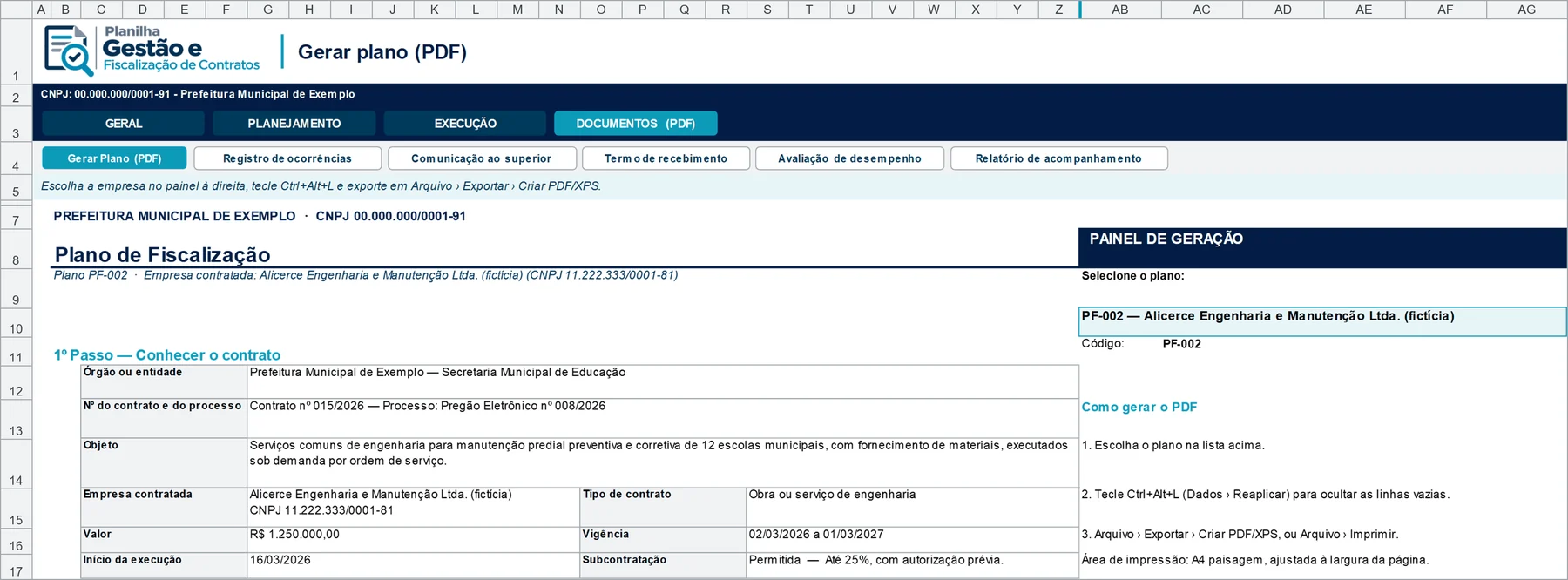Select row header 17
The width and height of the screenshot is (1568, 580).
click(16, 566)
